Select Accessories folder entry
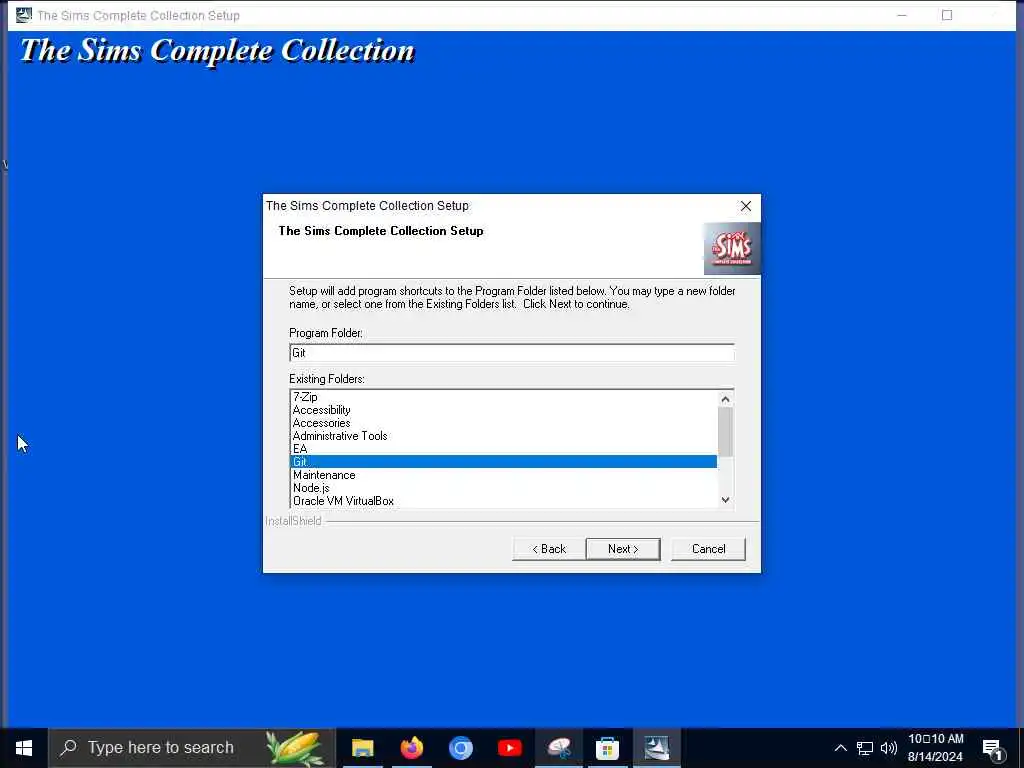Screen dimensions: 1024x768 [x=503, y=423]
